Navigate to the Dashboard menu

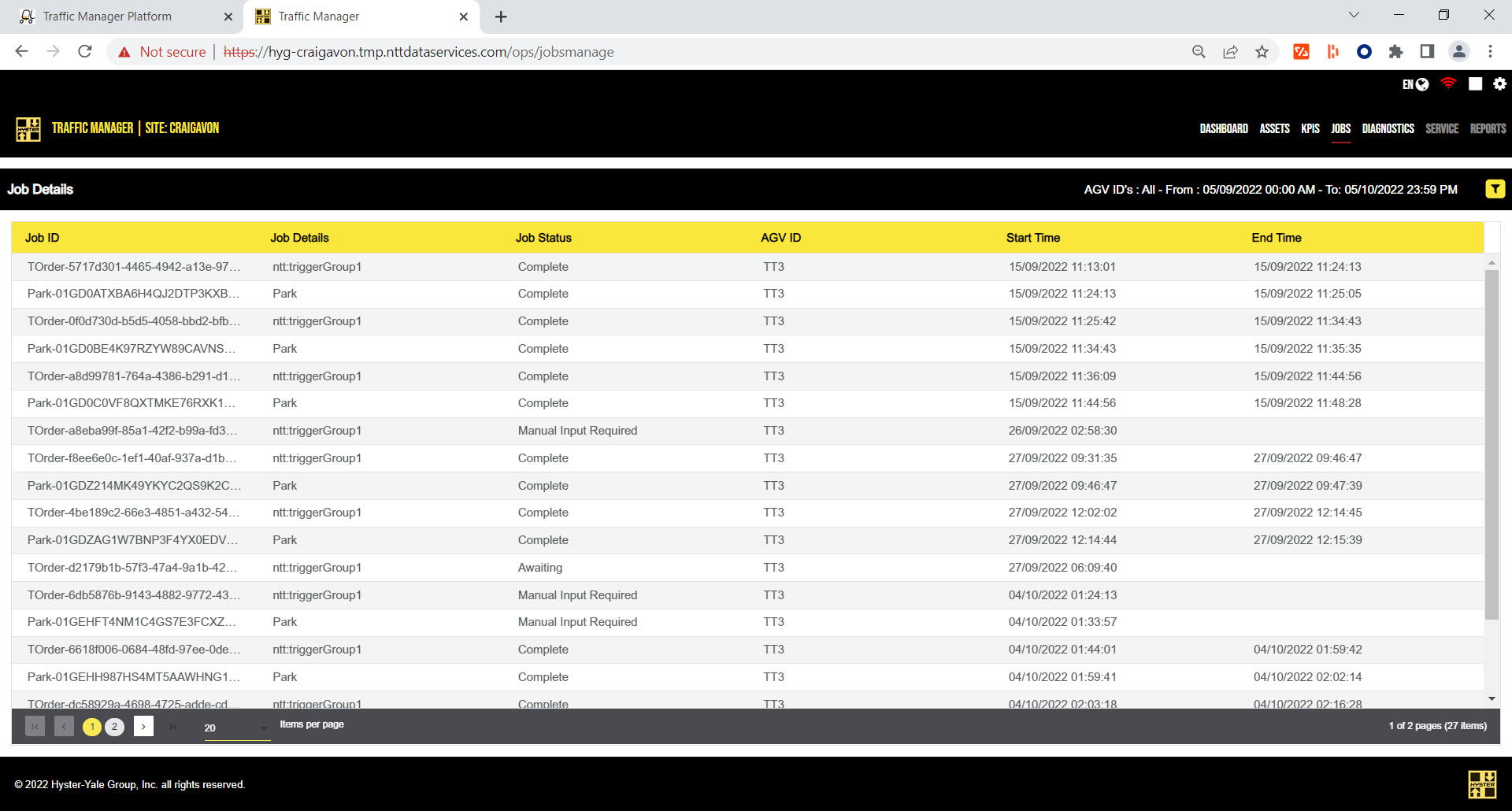1223,128
